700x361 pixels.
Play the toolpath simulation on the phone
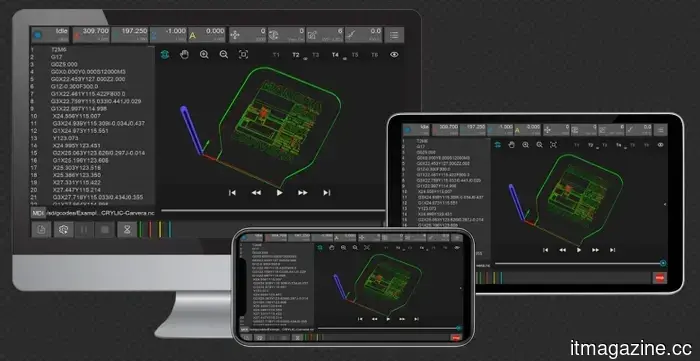click(388, 319)
